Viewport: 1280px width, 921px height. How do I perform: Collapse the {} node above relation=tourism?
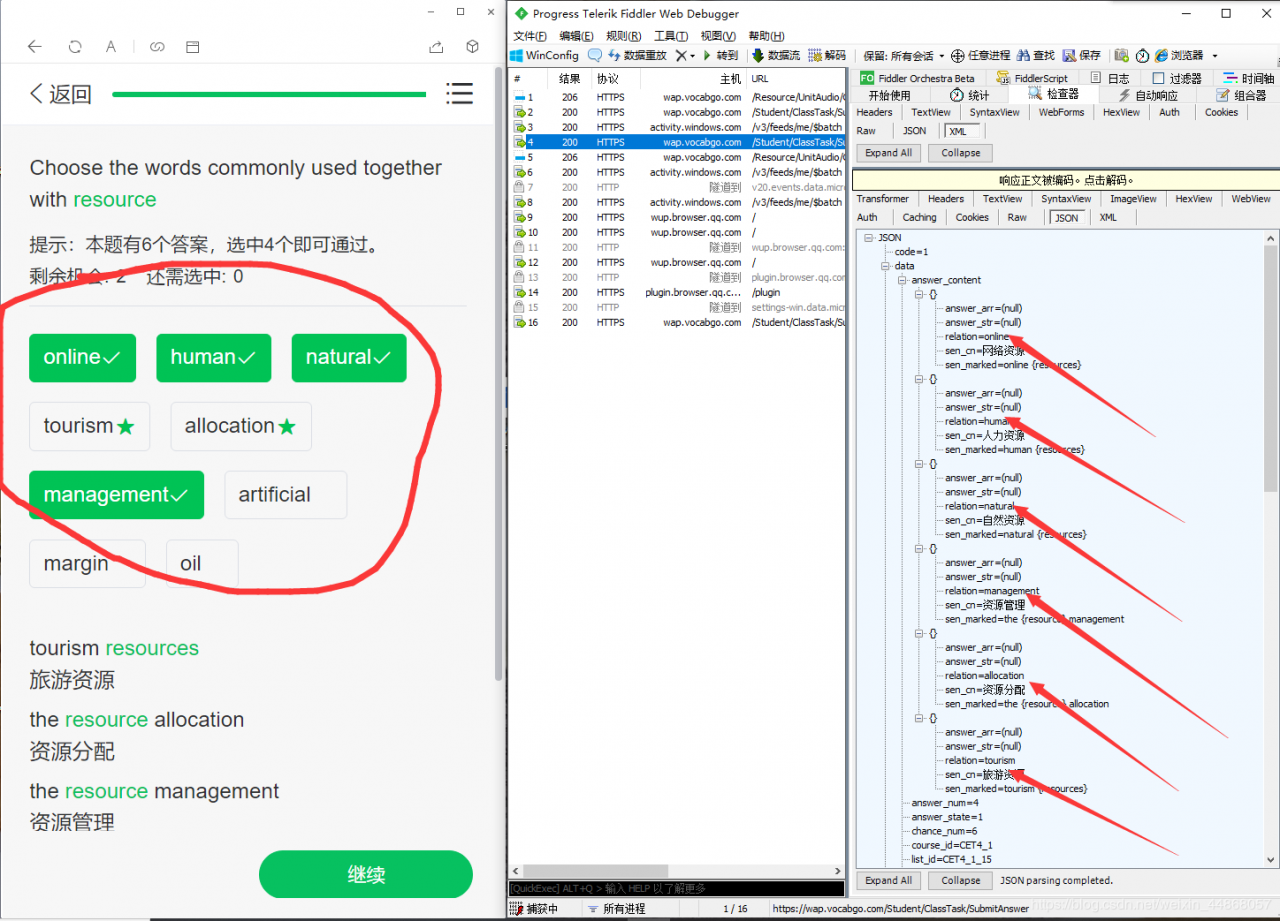[x=919, y=718]
